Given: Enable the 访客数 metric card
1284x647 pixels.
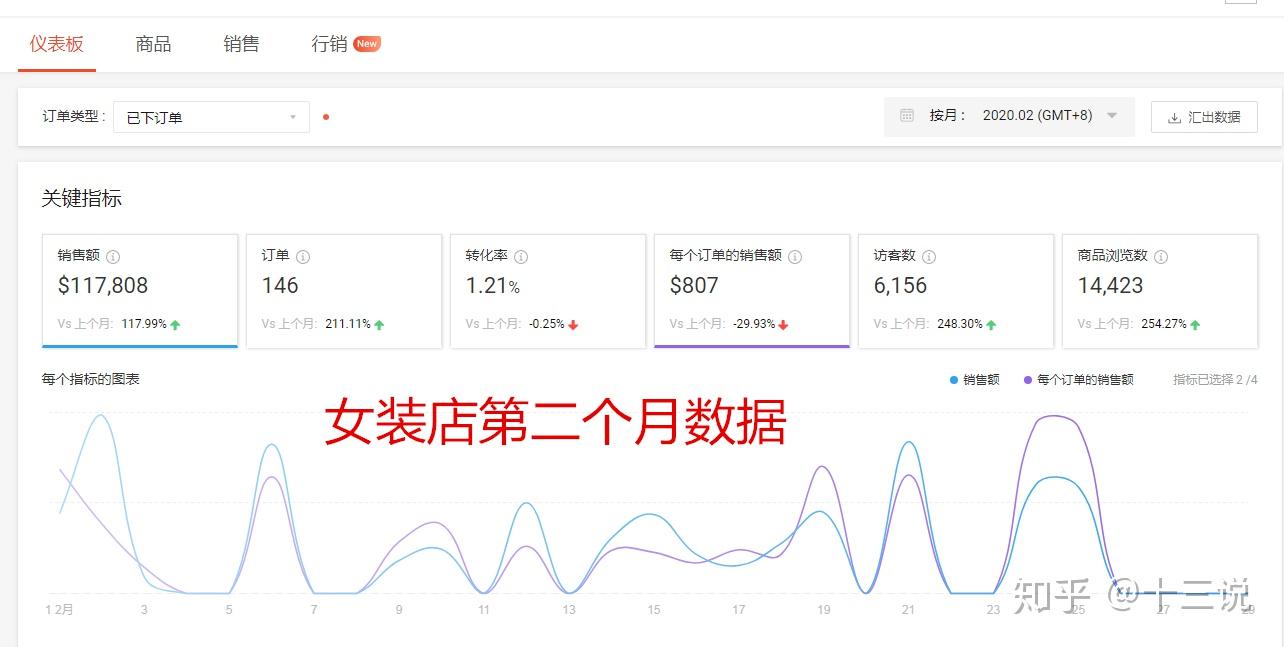Looking at the screenshot, I should 956,291.
